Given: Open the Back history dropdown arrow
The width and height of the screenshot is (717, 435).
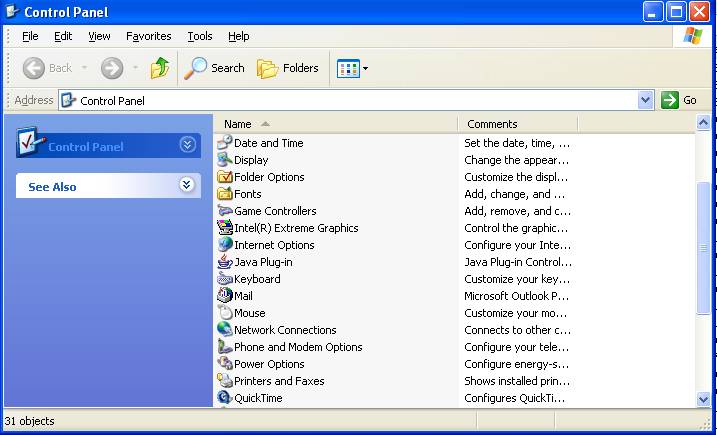Looking at the screenshot, I should point(84,68).
